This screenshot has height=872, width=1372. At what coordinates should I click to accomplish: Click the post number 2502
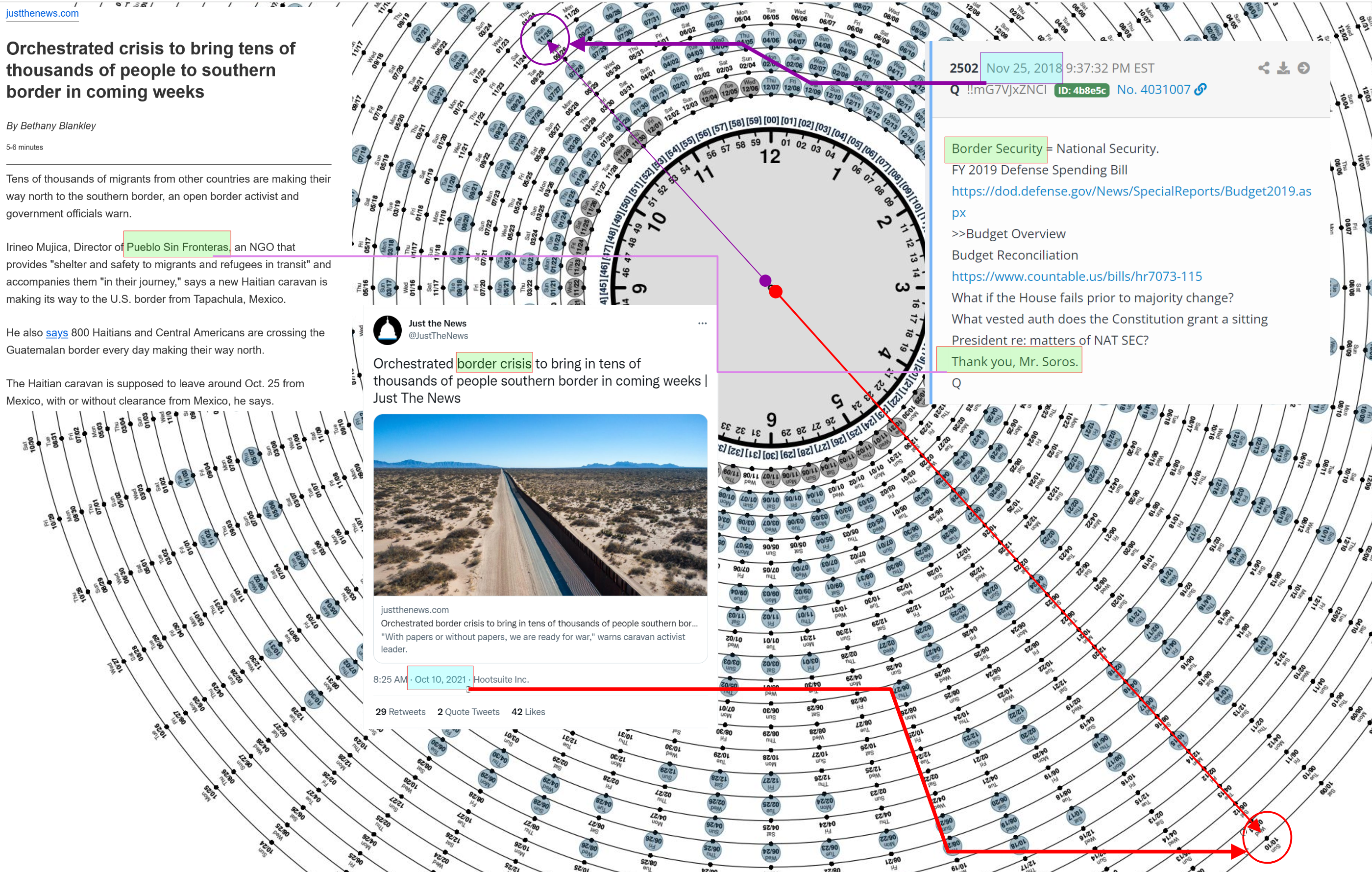963,69
